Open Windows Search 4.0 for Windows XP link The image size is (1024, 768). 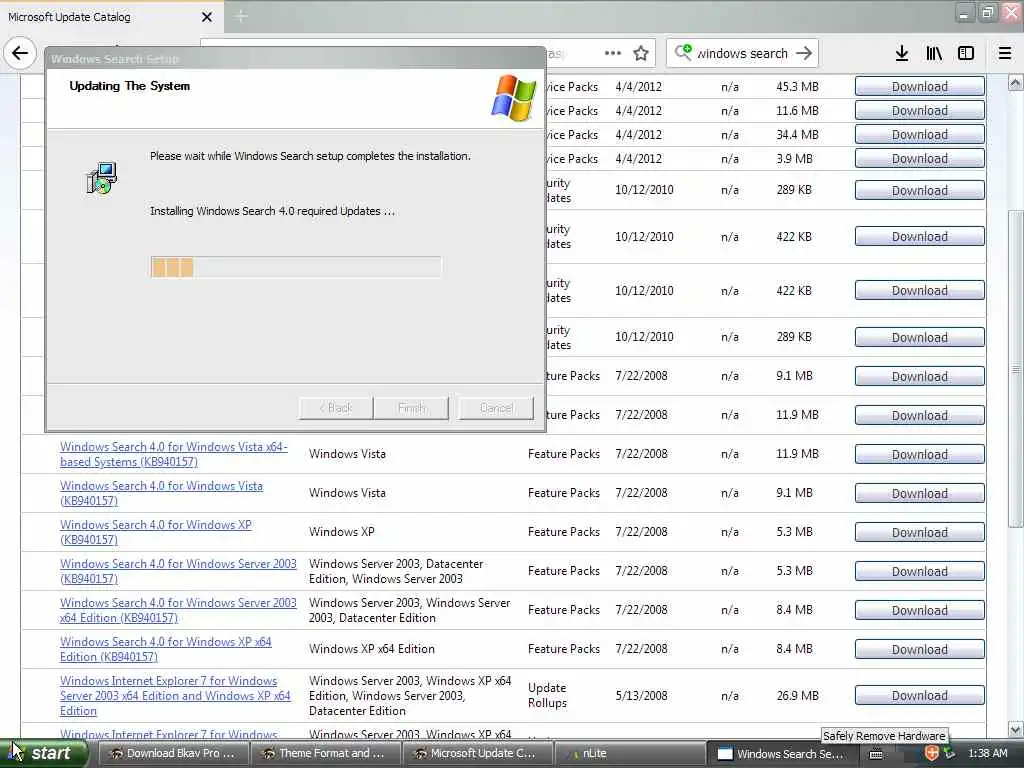coord(155,532)
